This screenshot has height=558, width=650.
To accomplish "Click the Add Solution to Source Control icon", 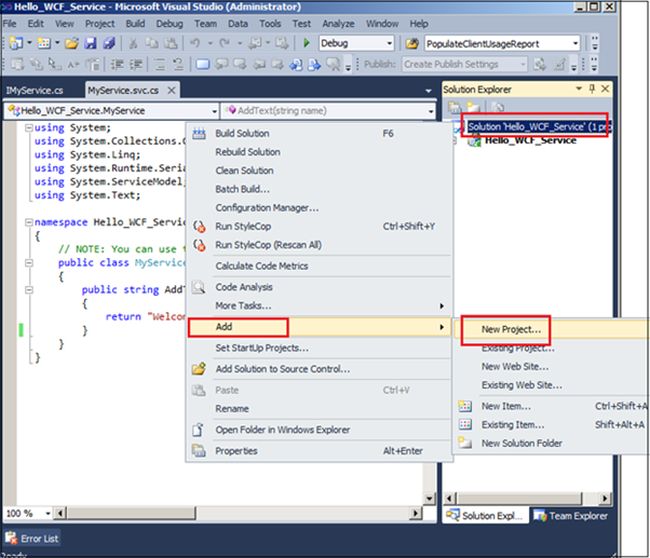I will pyautogui.click(x=199, y=369).
